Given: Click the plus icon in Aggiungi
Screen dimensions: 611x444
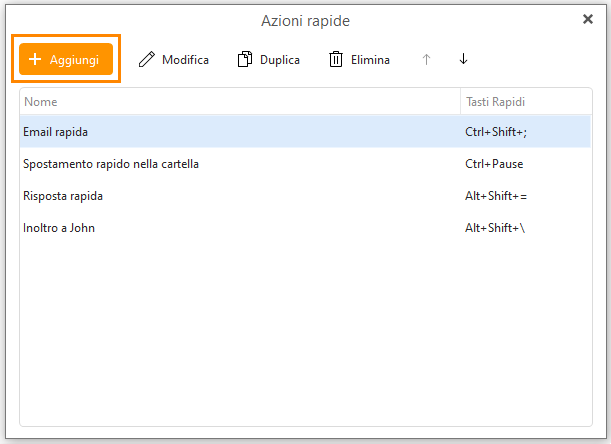Looking at the screenshot, I should (35, 59).
